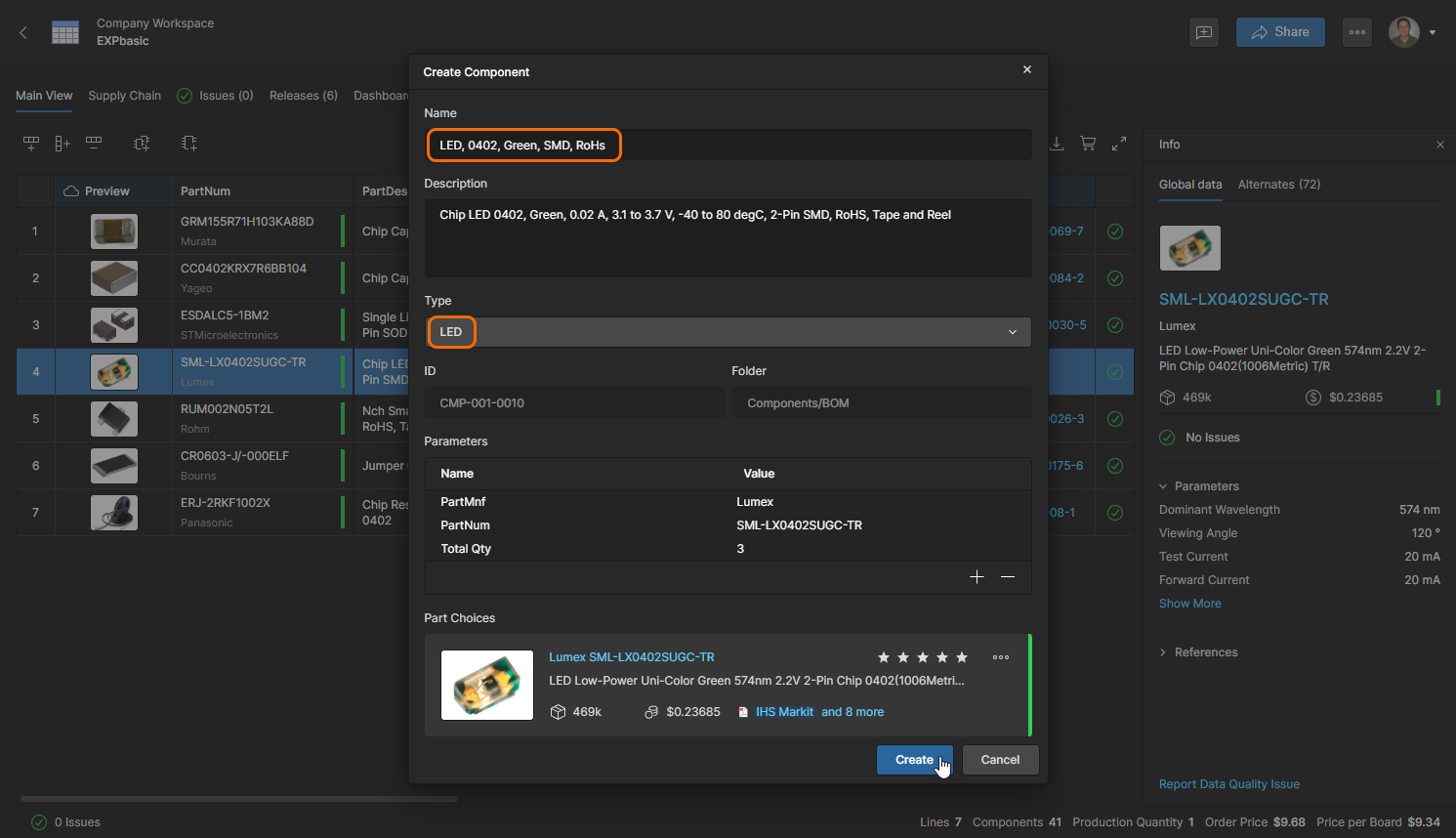The height and width of the screenshot is (838, 1456).
Task: Close the Info panel
Action: pyautogui.click(x=1439, y=145)
